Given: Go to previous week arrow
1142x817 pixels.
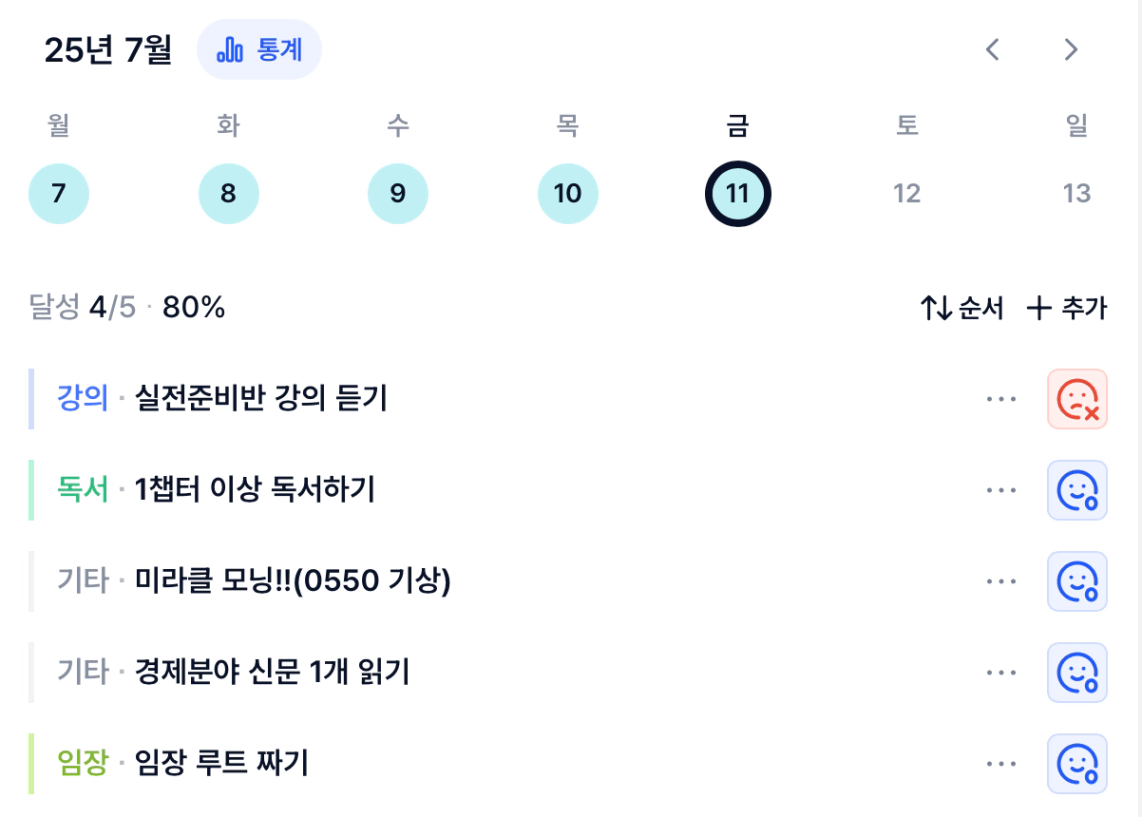Looking at the screenshot, I should (x=992, y=50).
